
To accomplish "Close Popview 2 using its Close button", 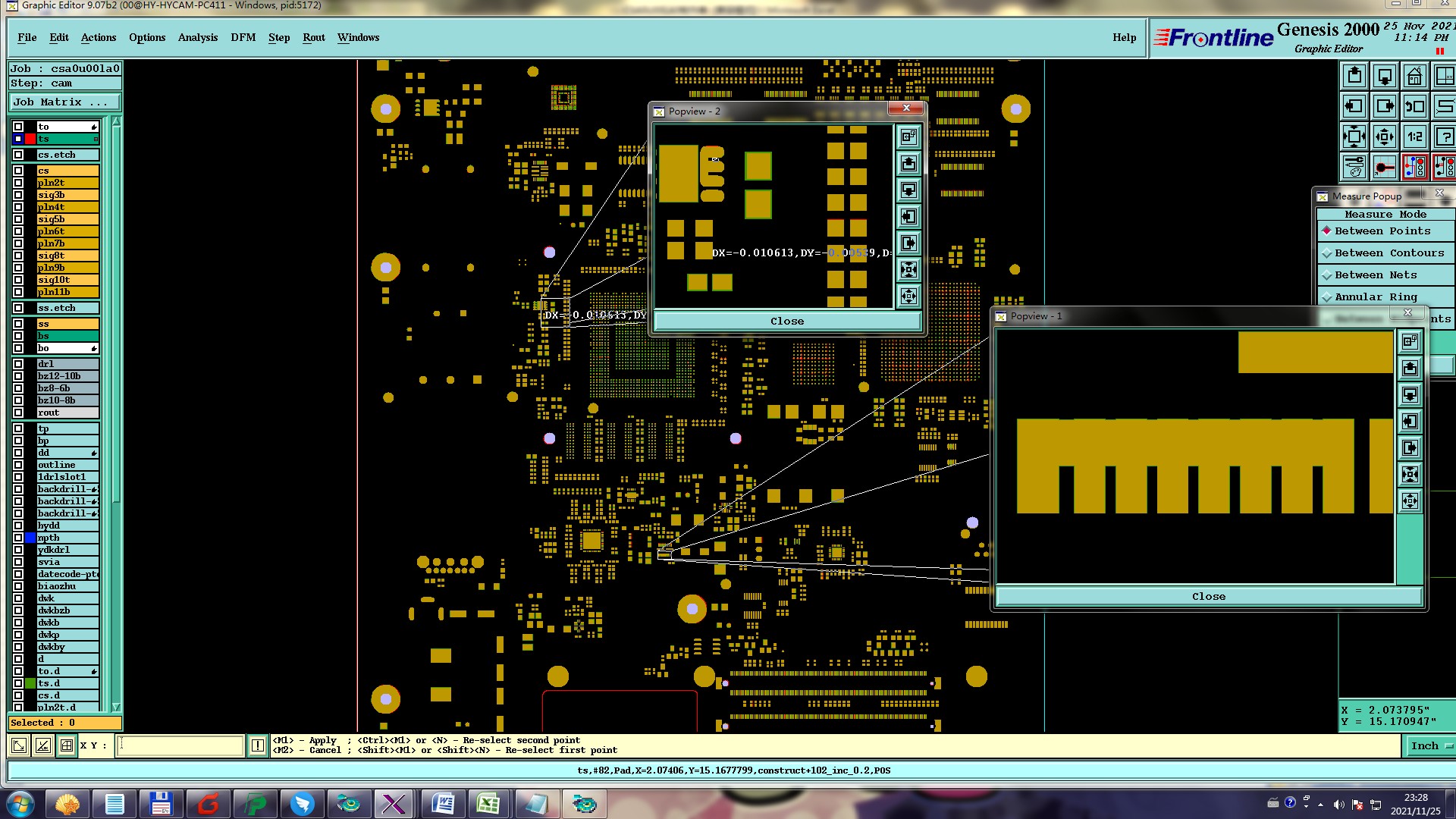I will point(786,322).
